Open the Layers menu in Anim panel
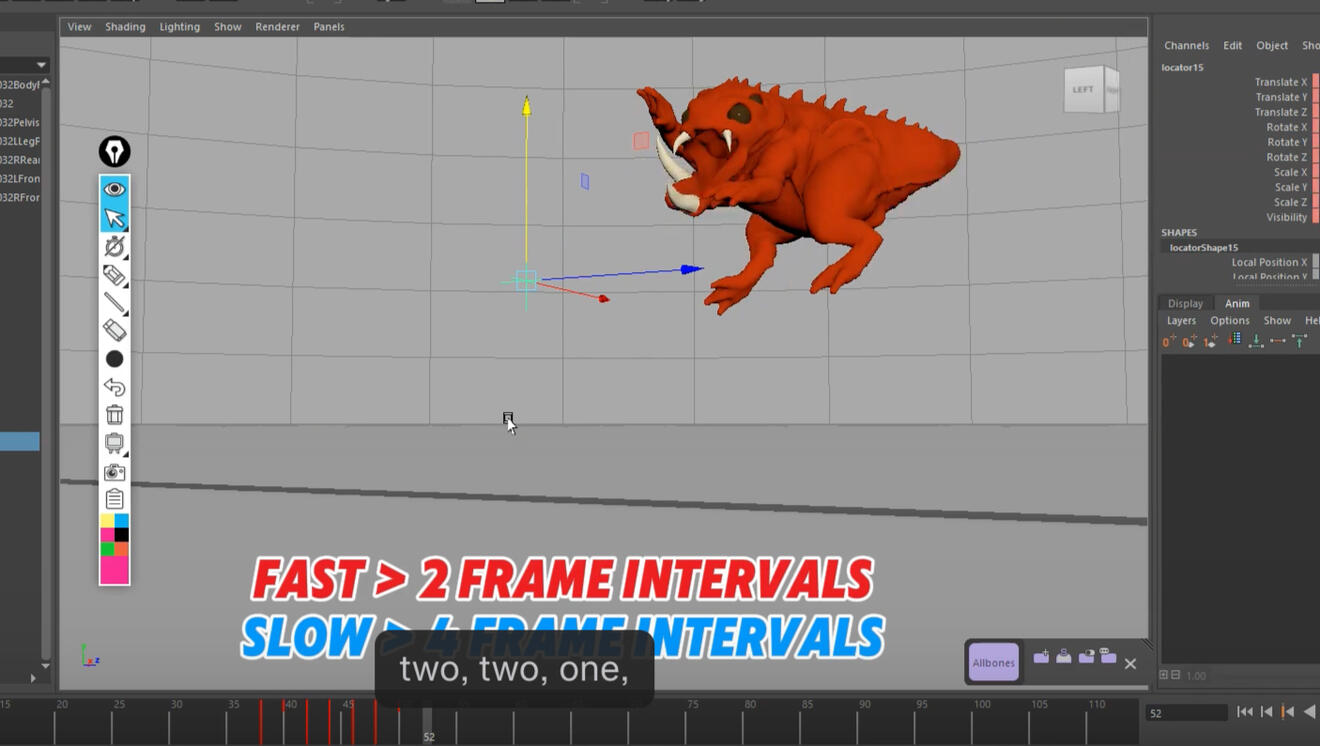 pos(1181,321)
